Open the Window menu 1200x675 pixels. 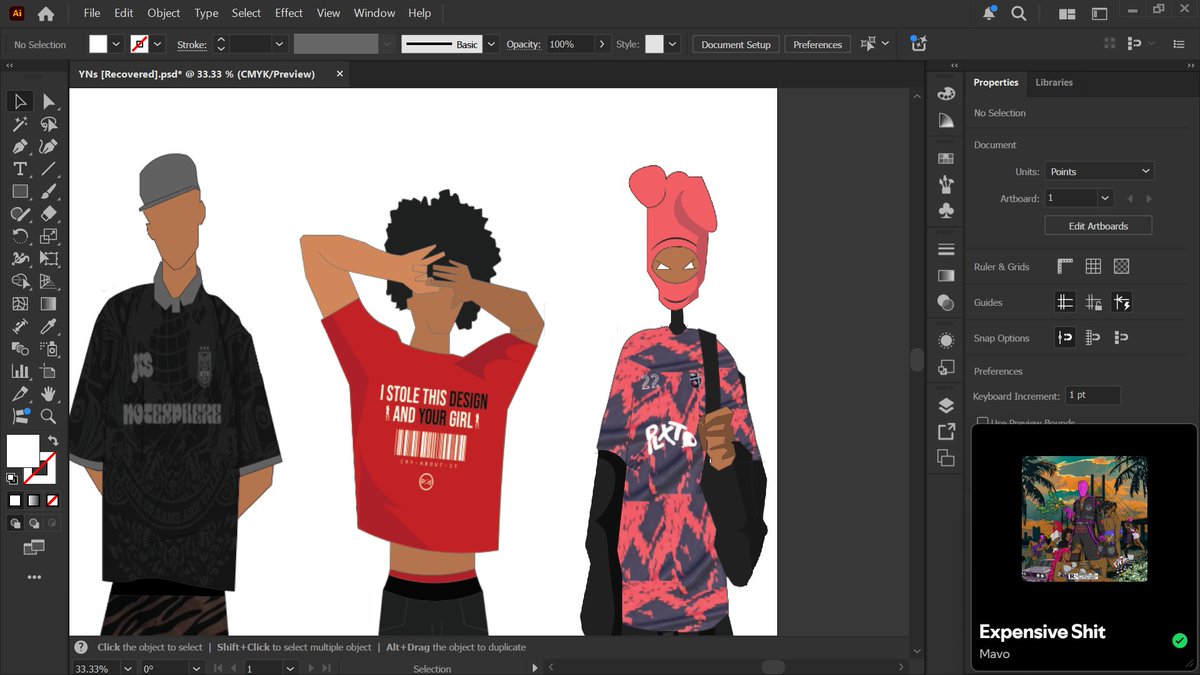375,13
